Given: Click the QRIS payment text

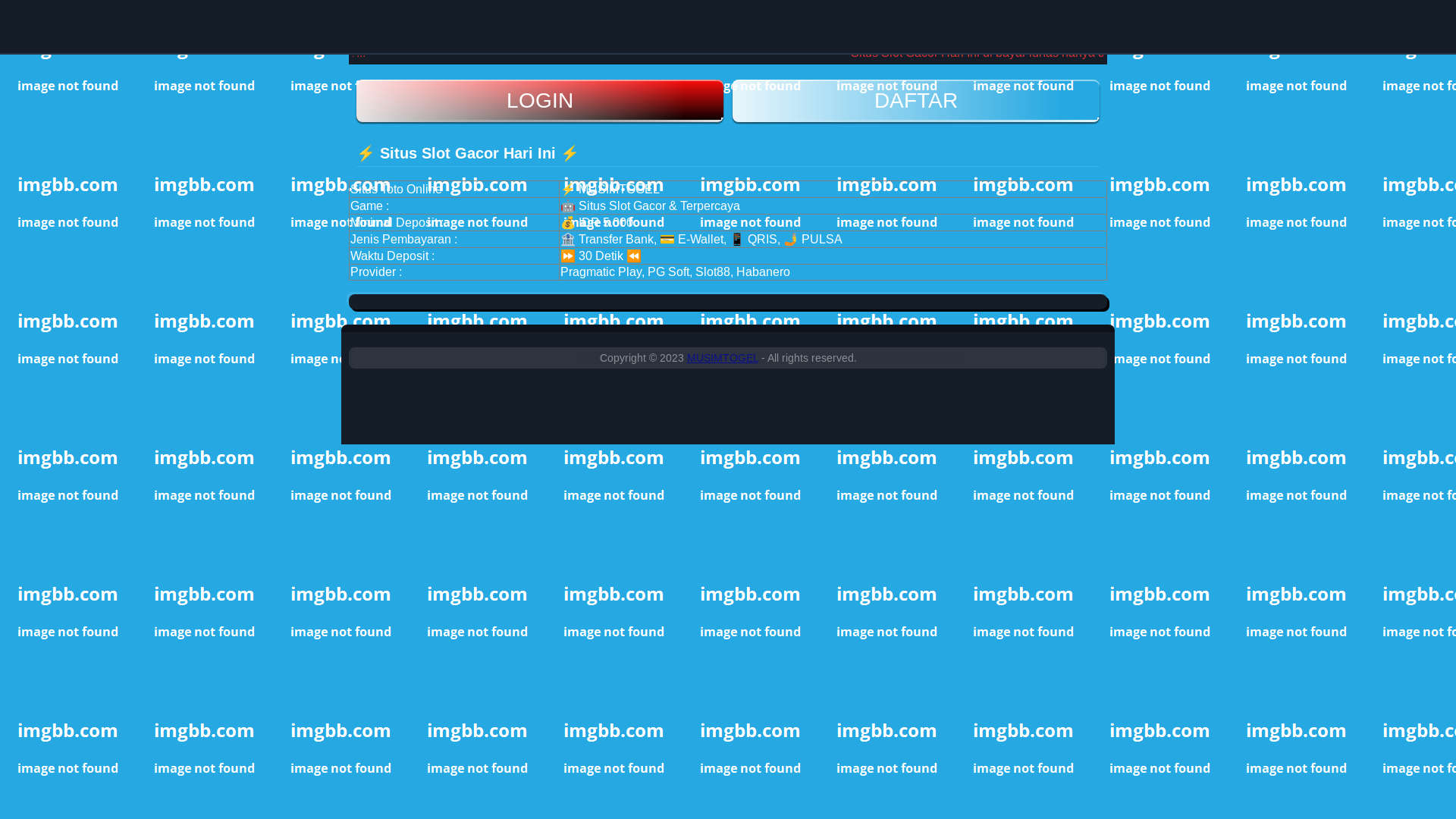Looking at the screenshot, I should [x=761, y=239].
